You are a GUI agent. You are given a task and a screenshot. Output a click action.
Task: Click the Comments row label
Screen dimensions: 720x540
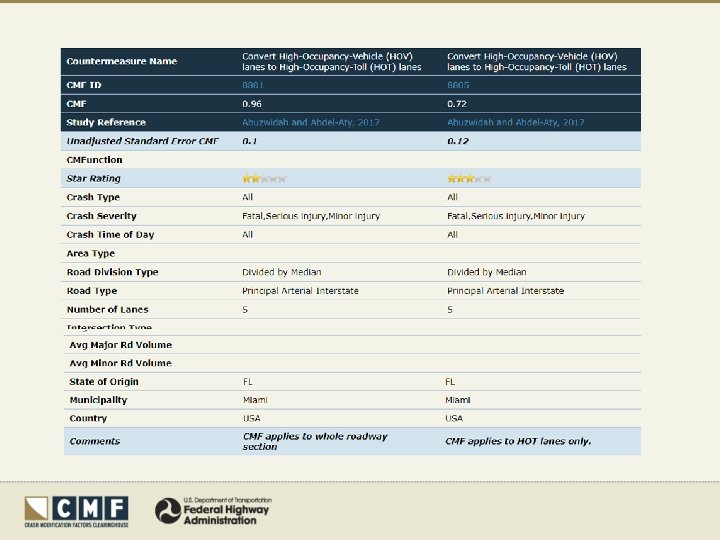pos(95,441)
